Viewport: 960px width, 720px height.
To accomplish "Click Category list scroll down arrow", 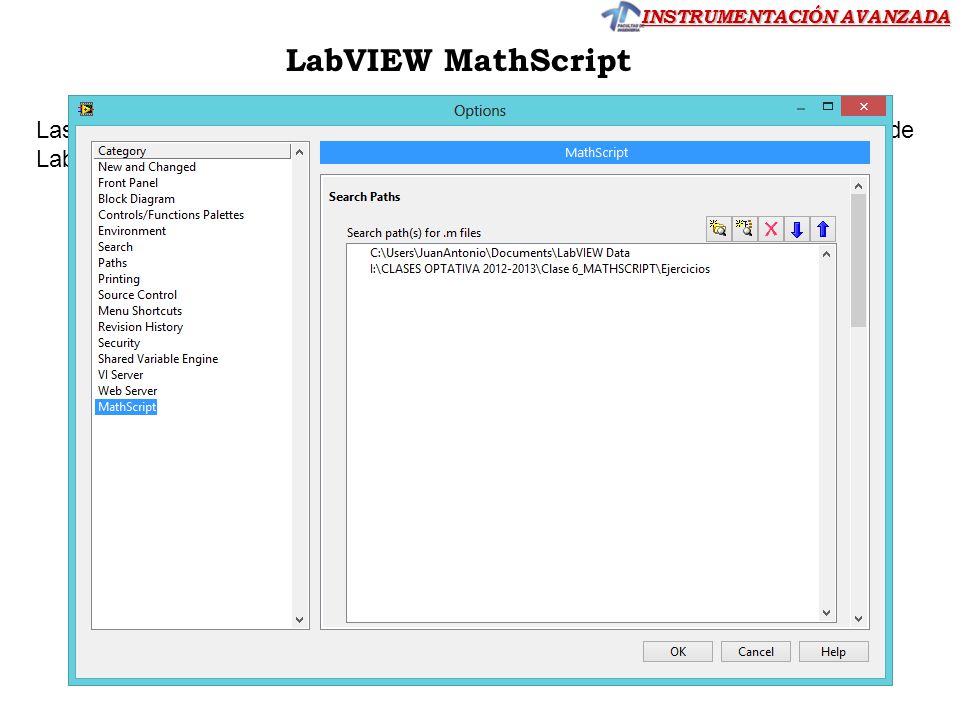I will click(x=299, y=619).
